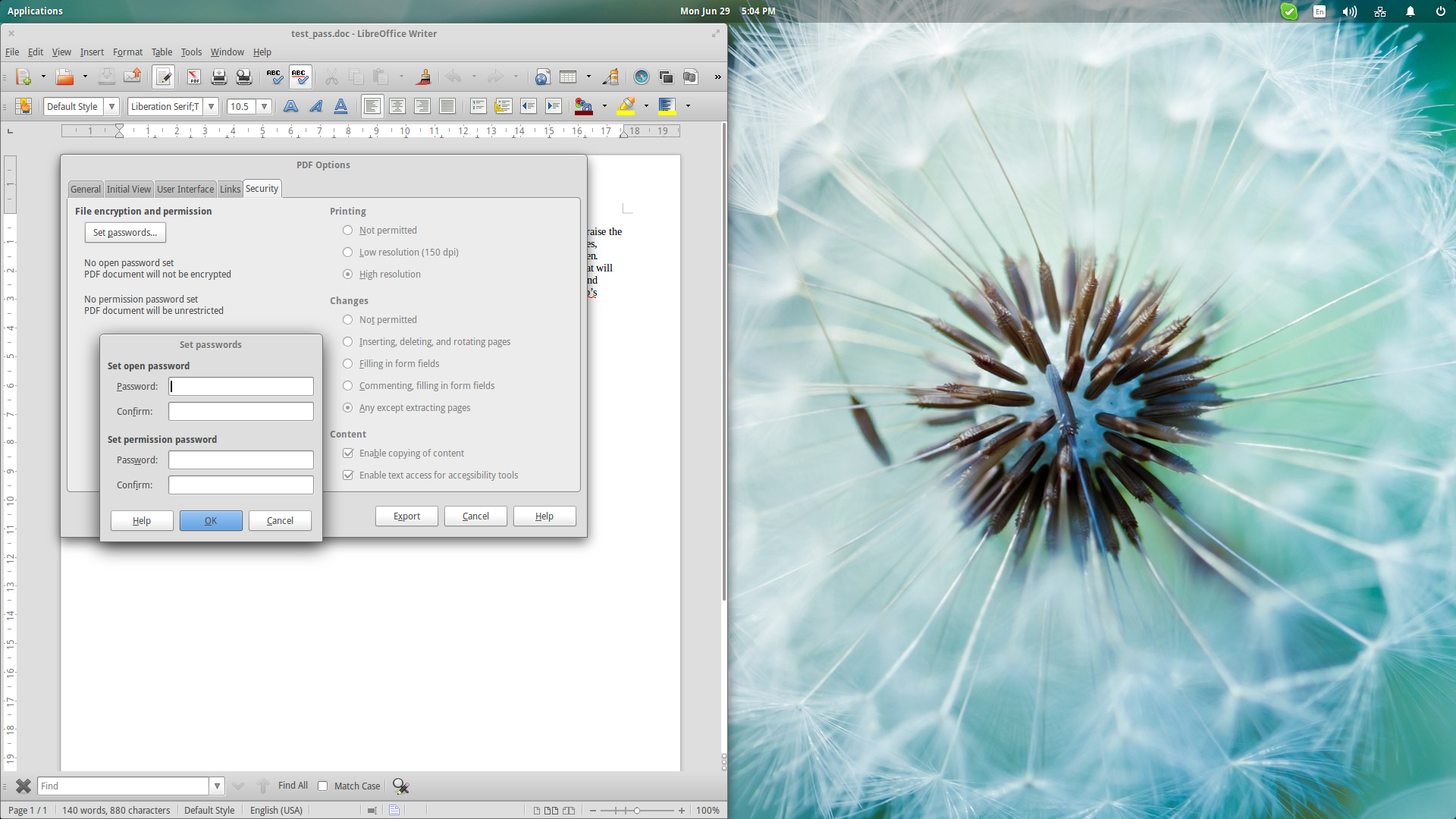Click the Set passwords... button
This screenshot has width=1456, height=819.
coord(125,233)
